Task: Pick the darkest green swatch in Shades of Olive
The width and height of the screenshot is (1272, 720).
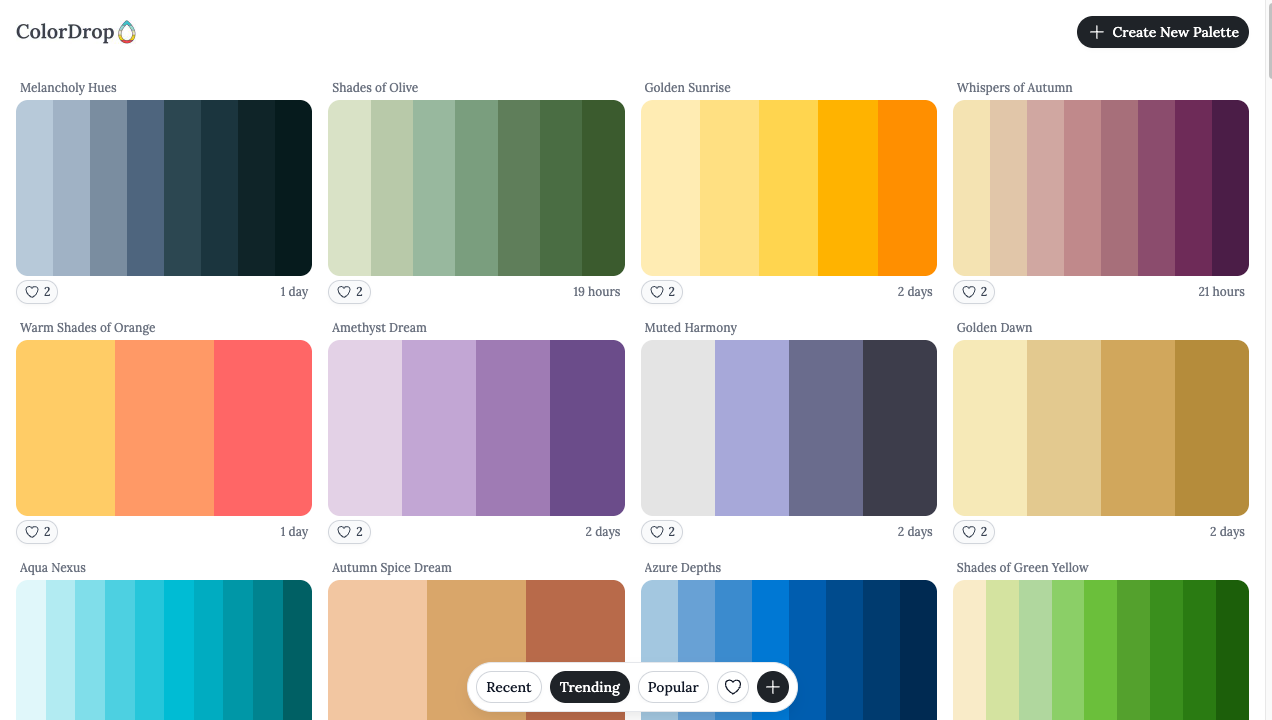Action: pos(603,188)
